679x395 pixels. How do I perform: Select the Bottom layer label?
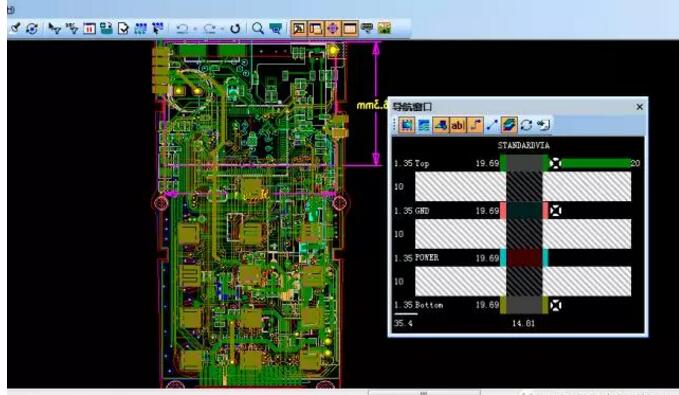pyautogui.click(x=429, y=305)
